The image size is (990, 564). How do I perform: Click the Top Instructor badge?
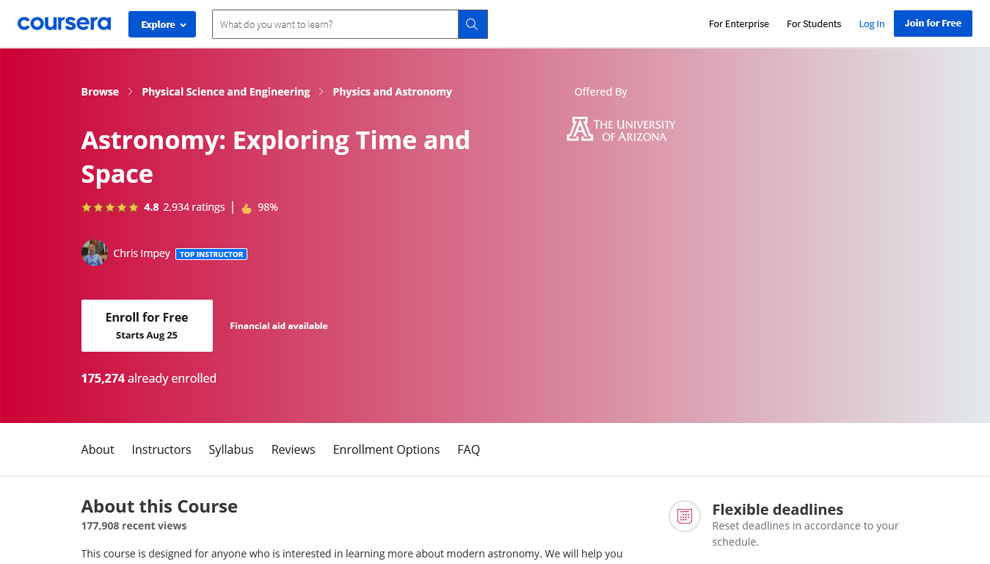click(211, 254)
